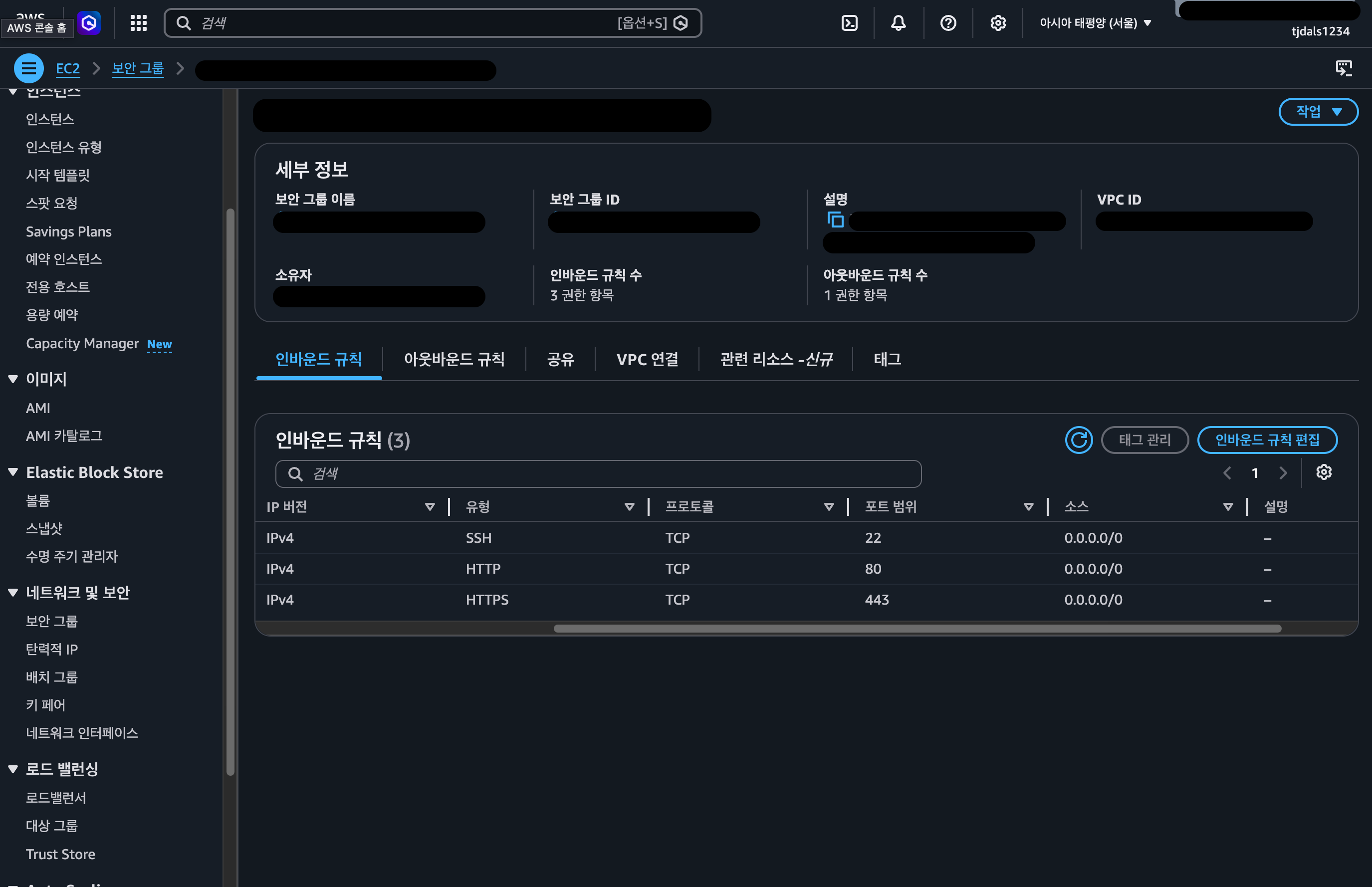1372x887 pixels.
Task: Open Savings Plans in sidebar
Action: [x=68, y=231]
